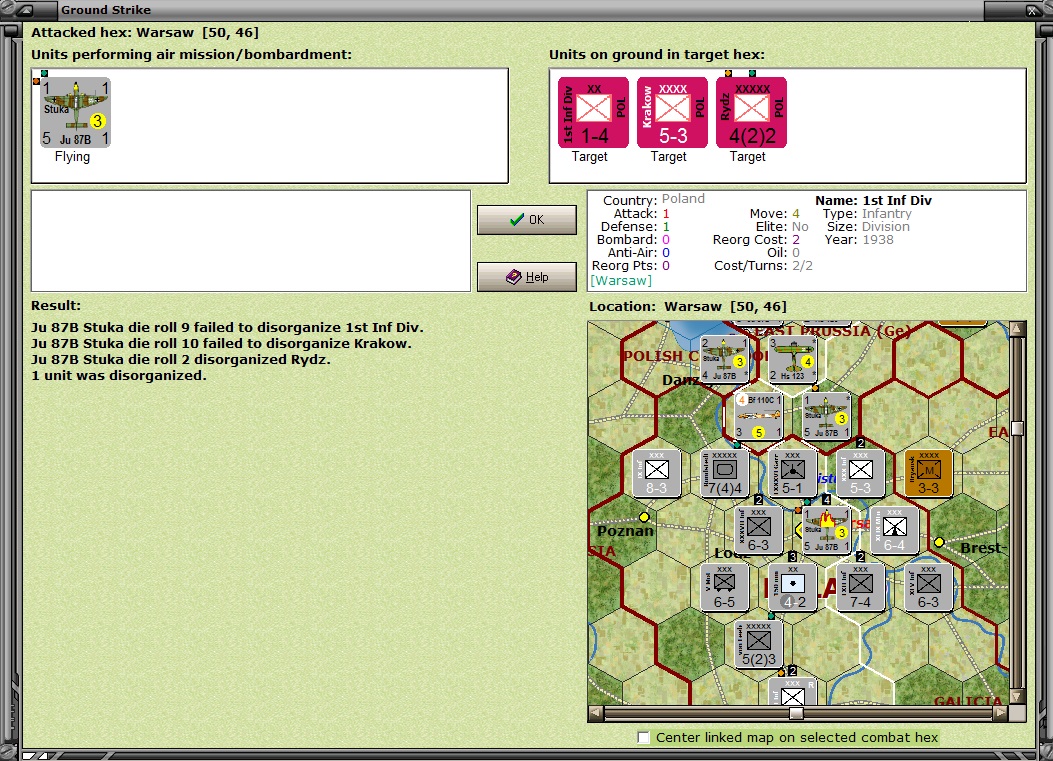
Task: Click the 5(2)3 army group counter on map
Action: pos(759,644)
